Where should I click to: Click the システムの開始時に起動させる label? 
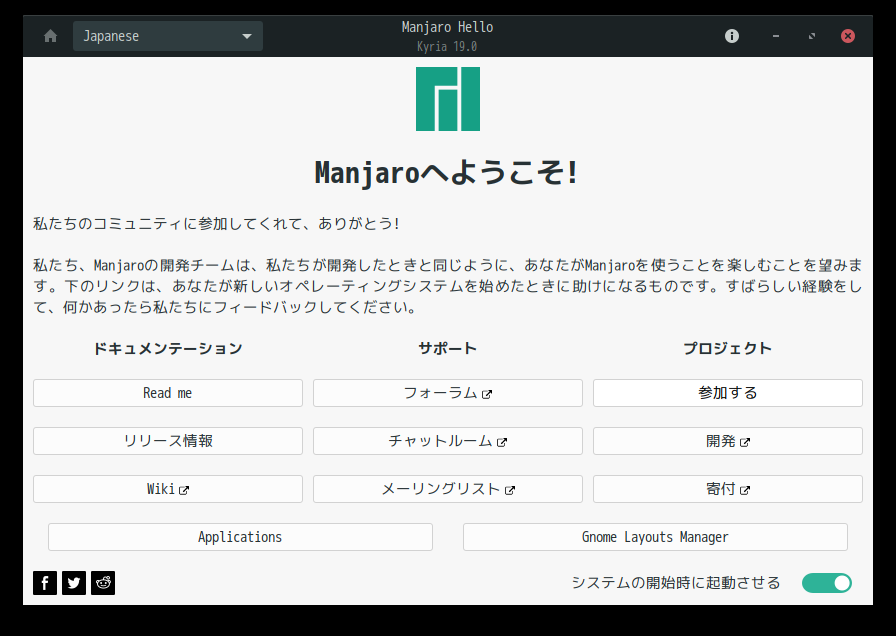[x=676, y=583]
